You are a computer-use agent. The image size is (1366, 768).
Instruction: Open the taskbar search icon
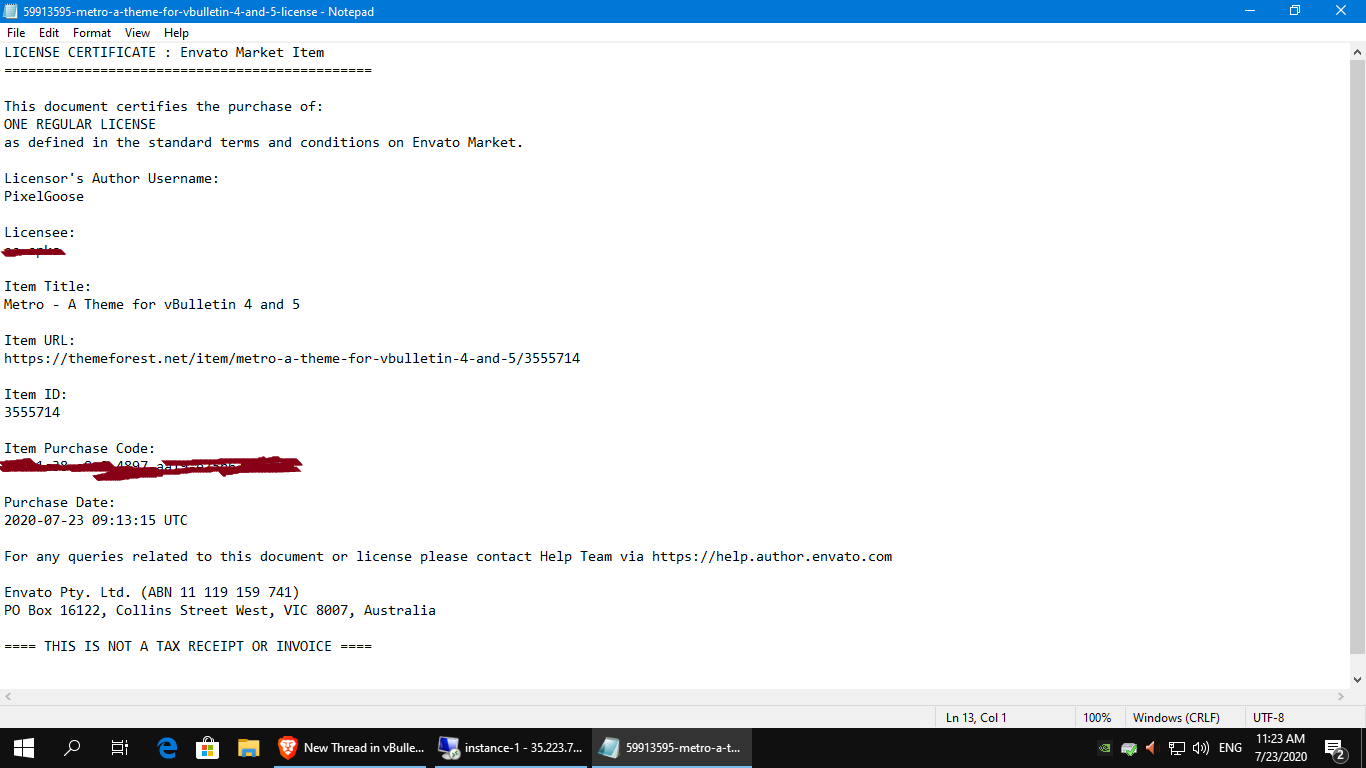(x=72, y=747)
